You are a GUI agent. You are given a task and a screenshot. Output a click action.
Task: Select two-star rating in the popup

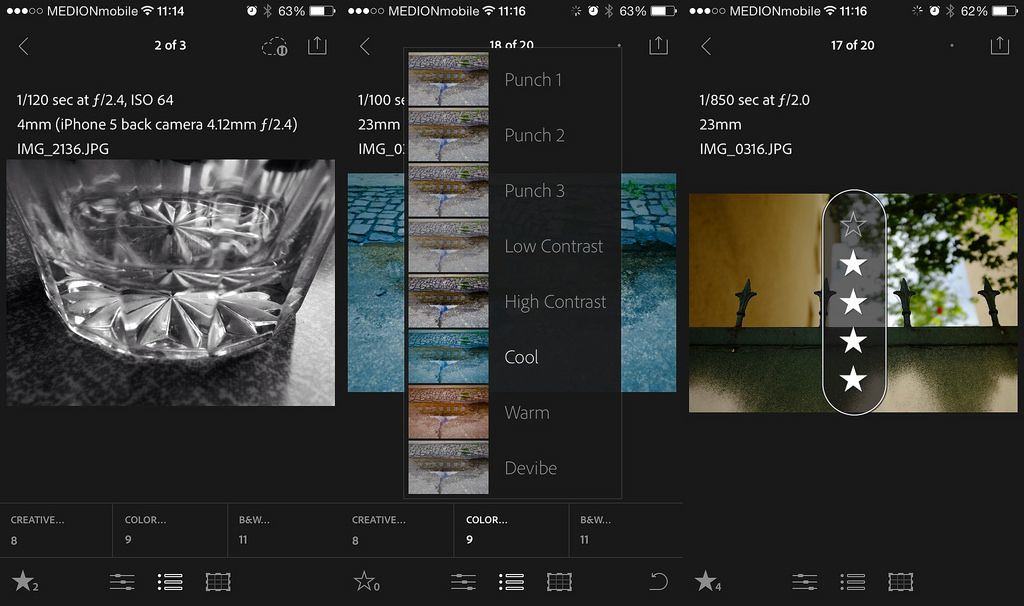click(x=853, y=340)
